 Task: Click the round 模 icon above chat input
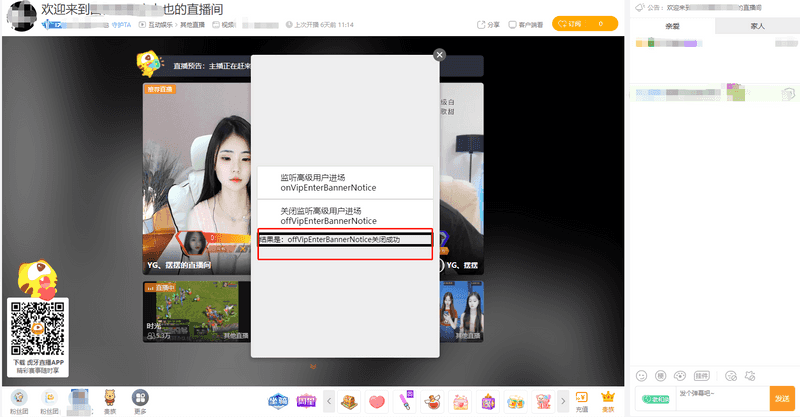click(660, 376)
